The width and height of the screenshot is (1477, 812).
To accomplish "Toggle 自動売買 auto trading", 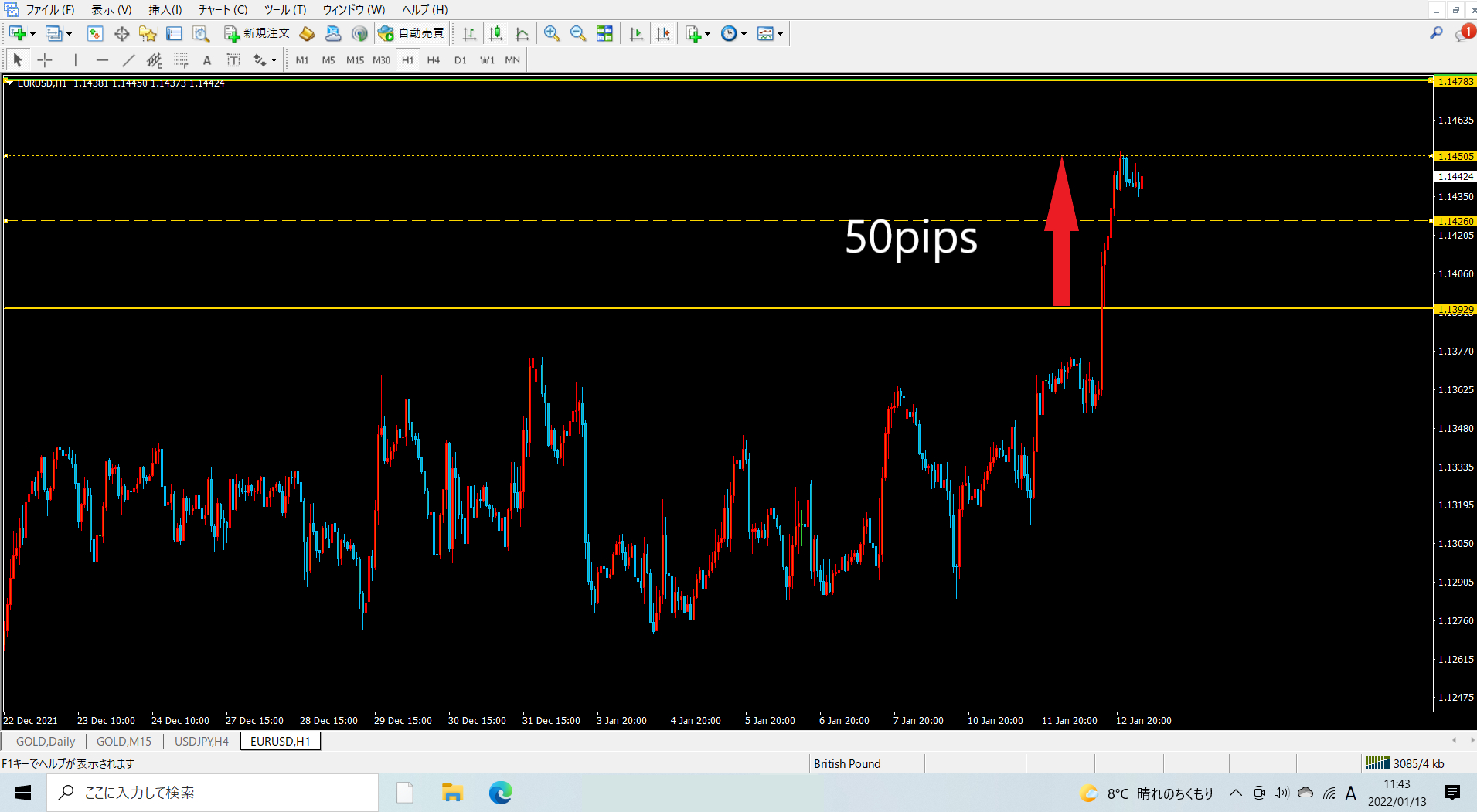I will tap(411, 33).
